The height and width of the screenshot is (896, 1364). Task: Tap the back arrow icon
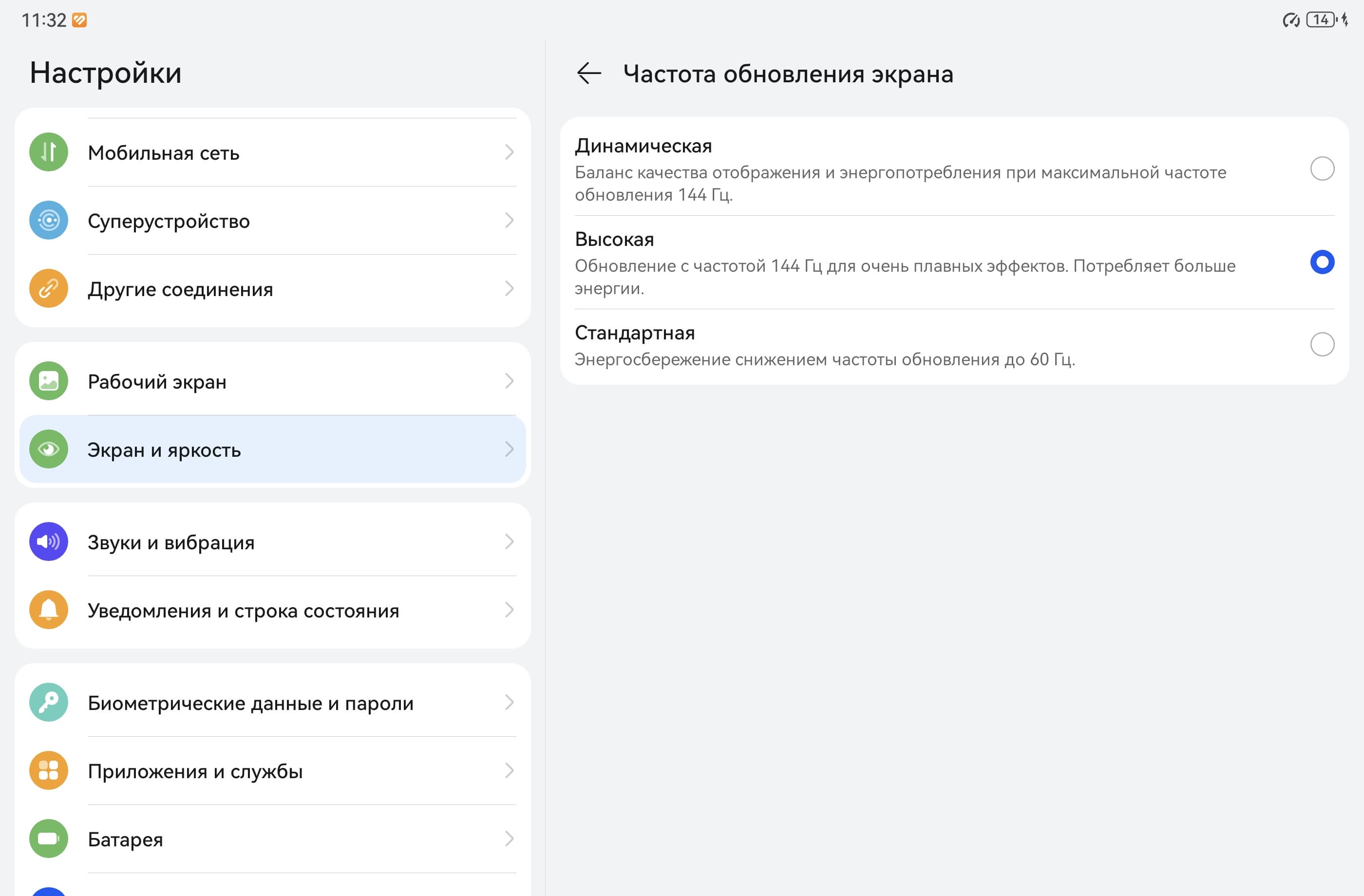588,74
